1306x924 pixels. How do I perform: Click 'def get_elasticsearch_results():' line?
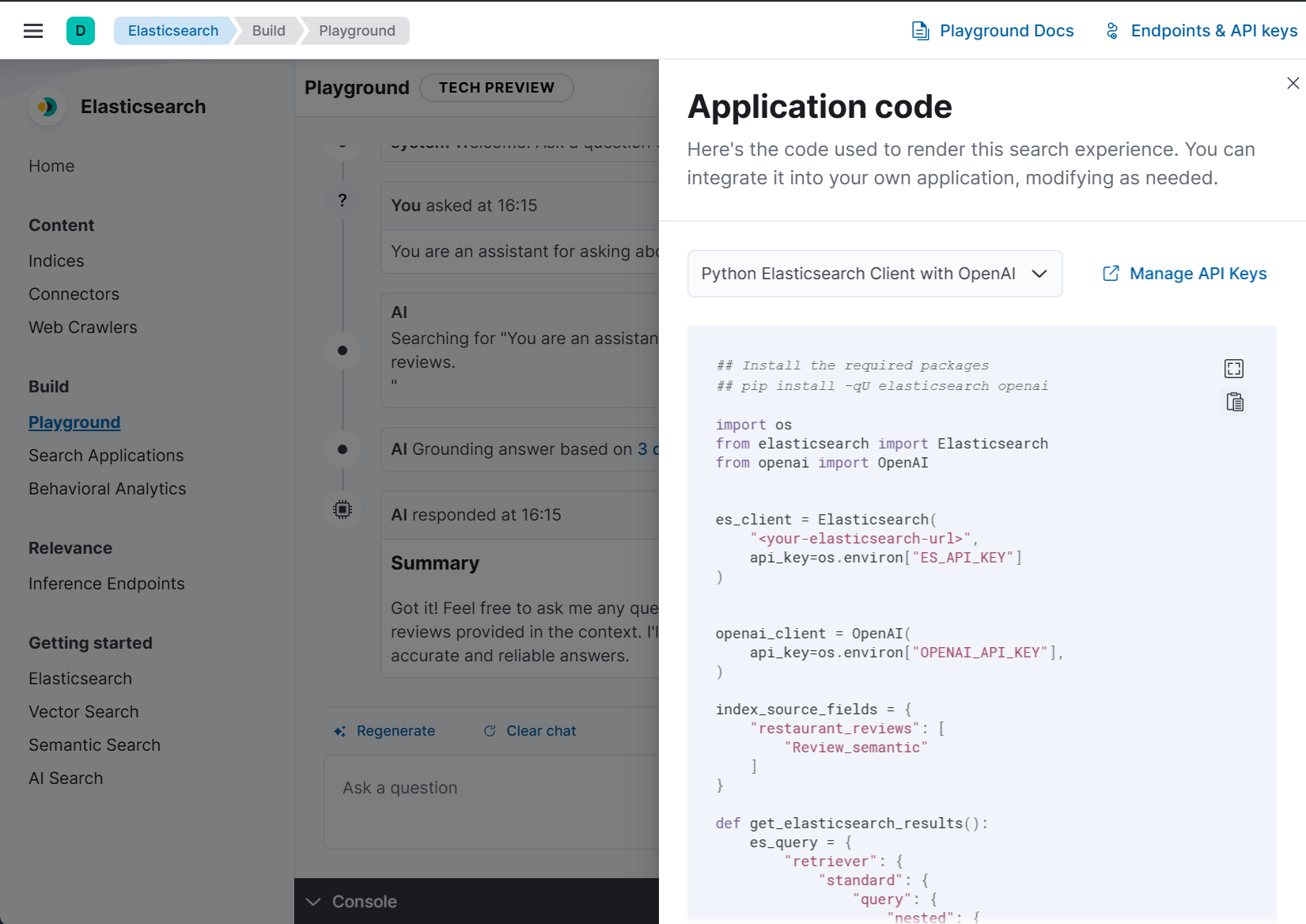tap(852, 824)
